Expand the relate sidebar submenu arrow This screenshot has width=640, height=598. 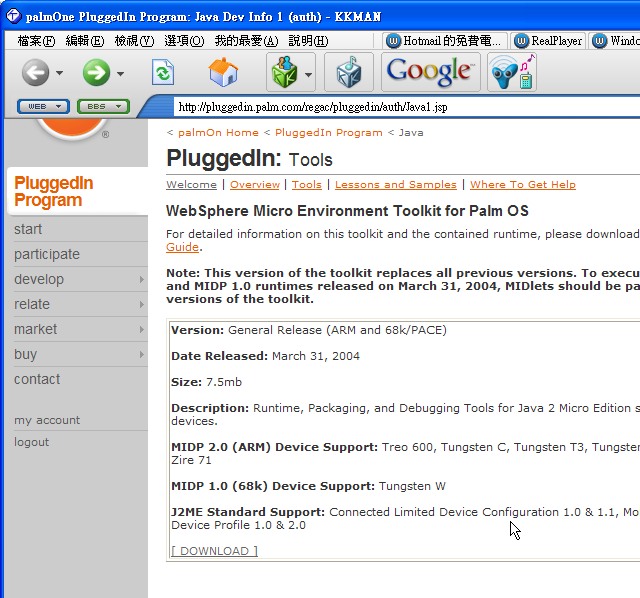pos(142,304)
